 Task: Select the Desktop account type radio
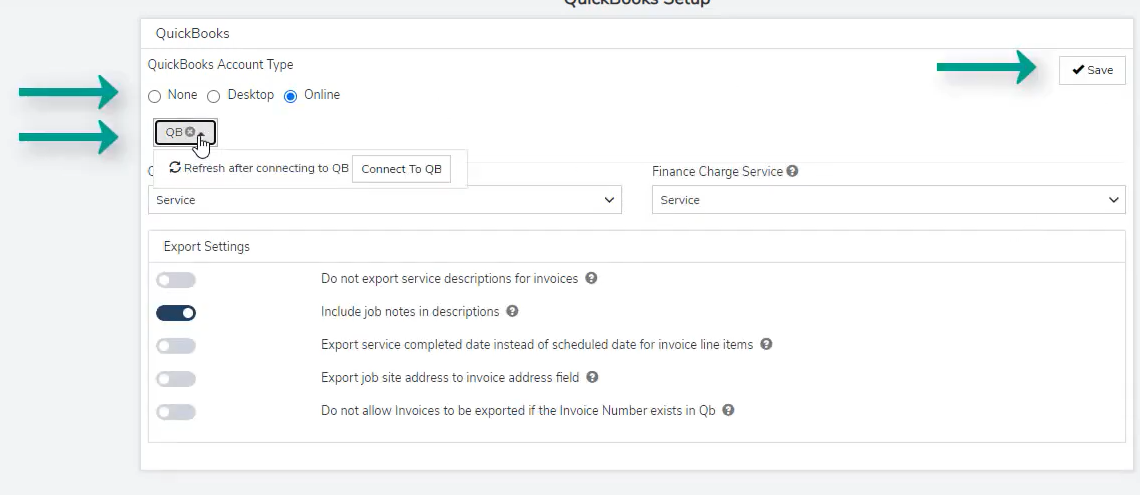pos(214,96)
